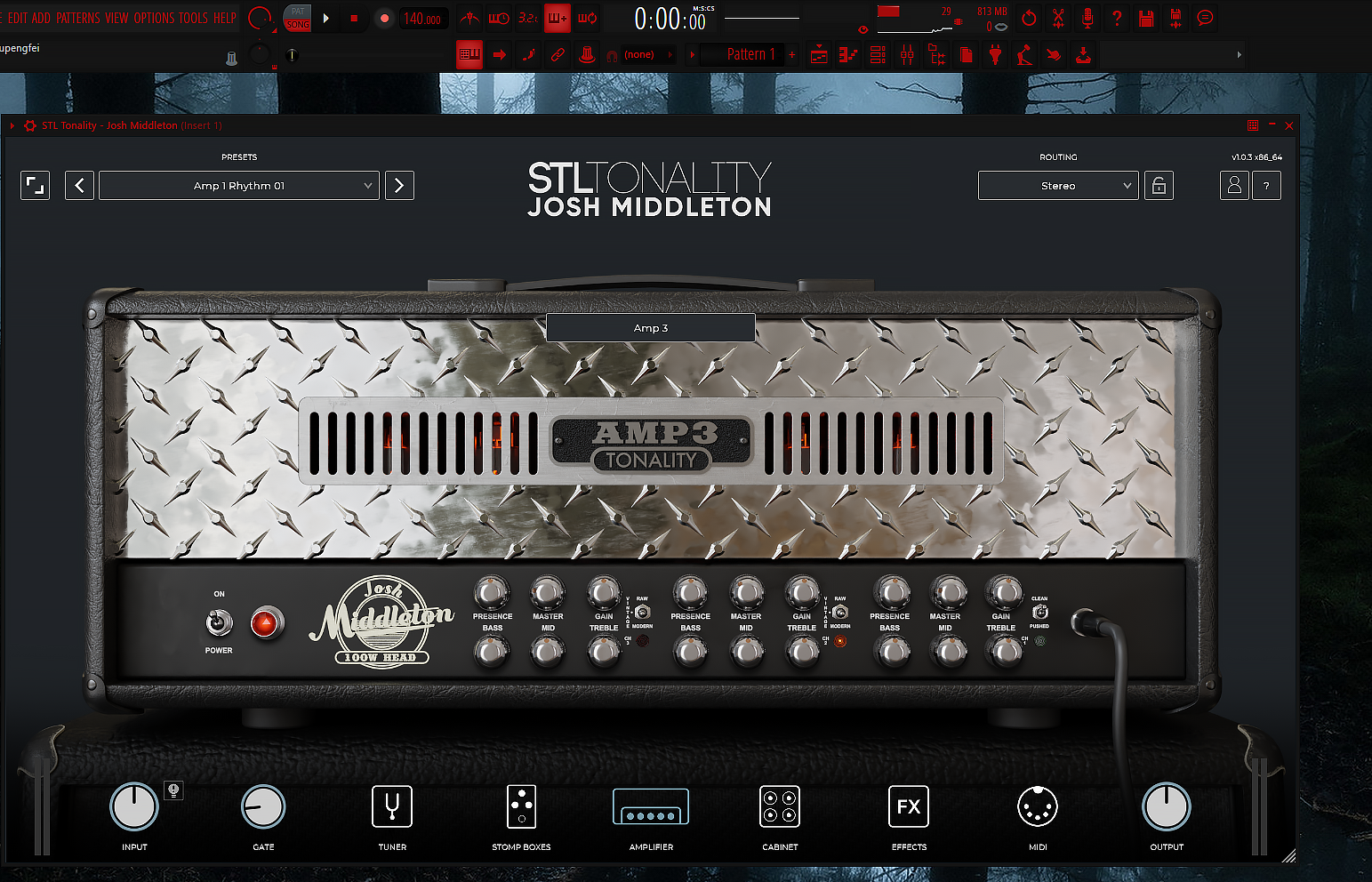The image size is (1372, 882).
Task: Open the Amplifier section
Action: pos(651,807)
